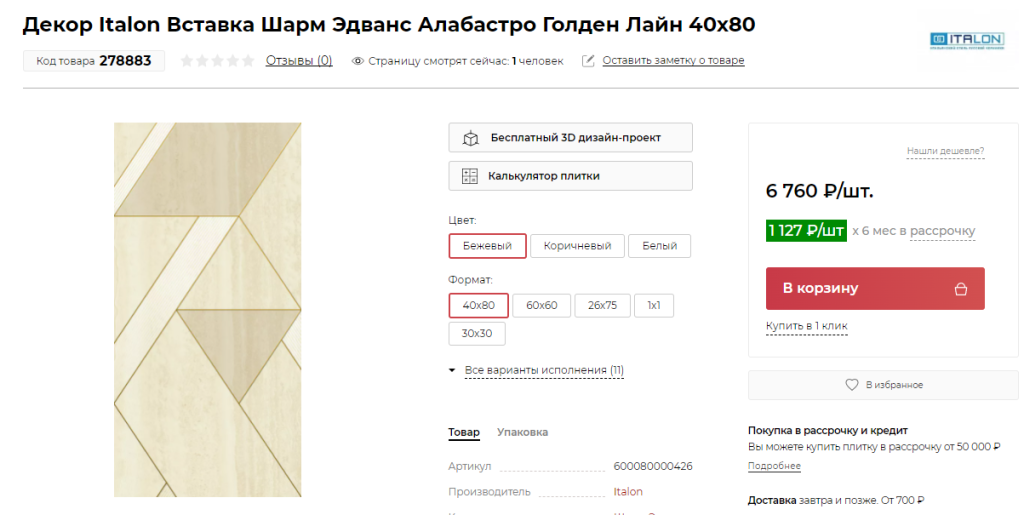Click Подробнее under installment info
This screenshot has height=515, width=1024.
click(775, 466)
